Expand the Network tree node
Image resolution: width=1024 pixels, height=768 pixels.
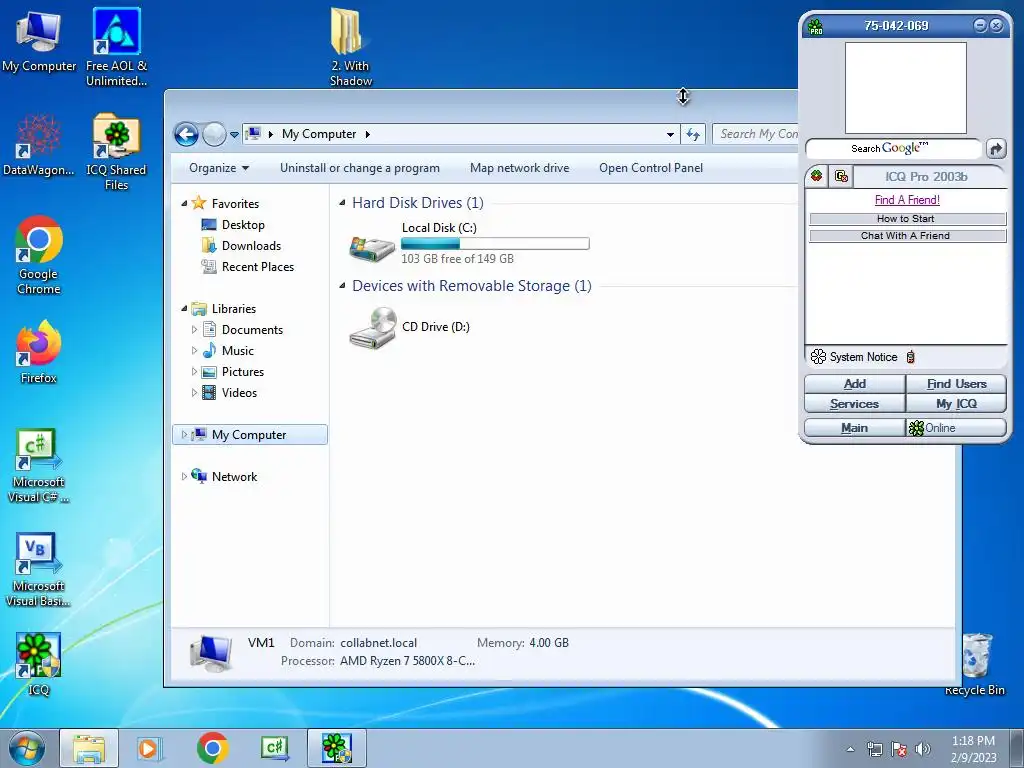point(184,477)
